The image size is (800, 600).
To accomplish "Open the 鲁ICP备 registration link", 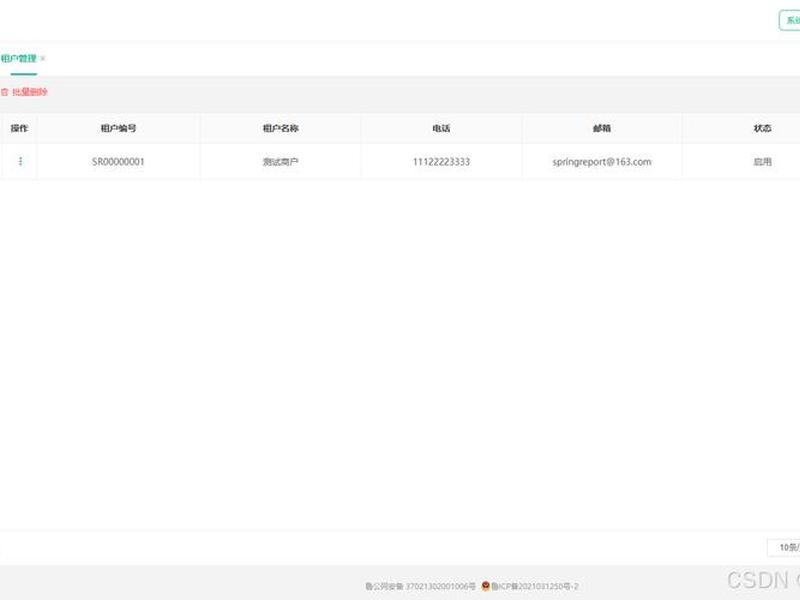I will pos(535,586).
